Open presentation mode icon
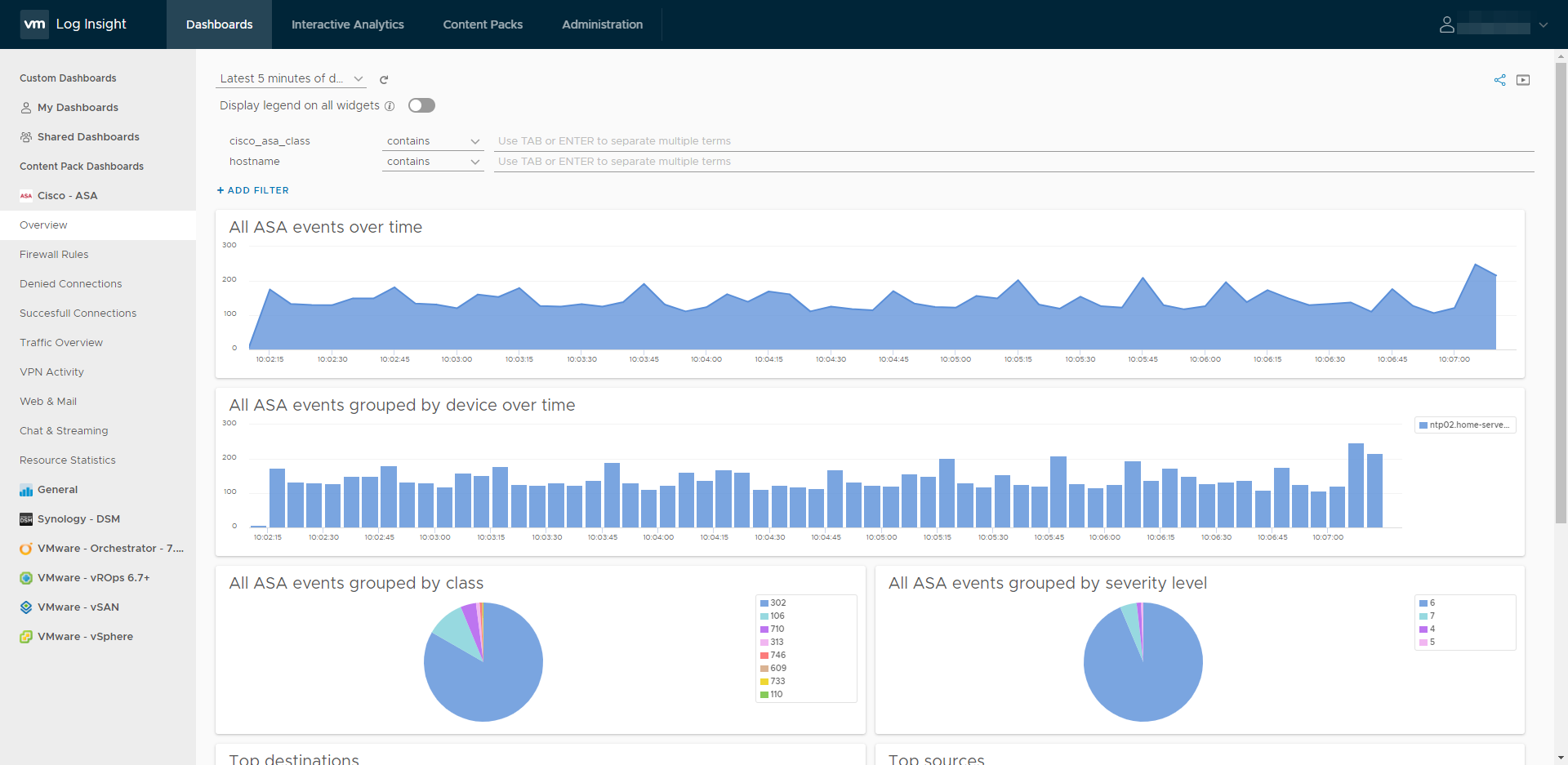Screen dimensions: 1568x765 pos(1523,80)
